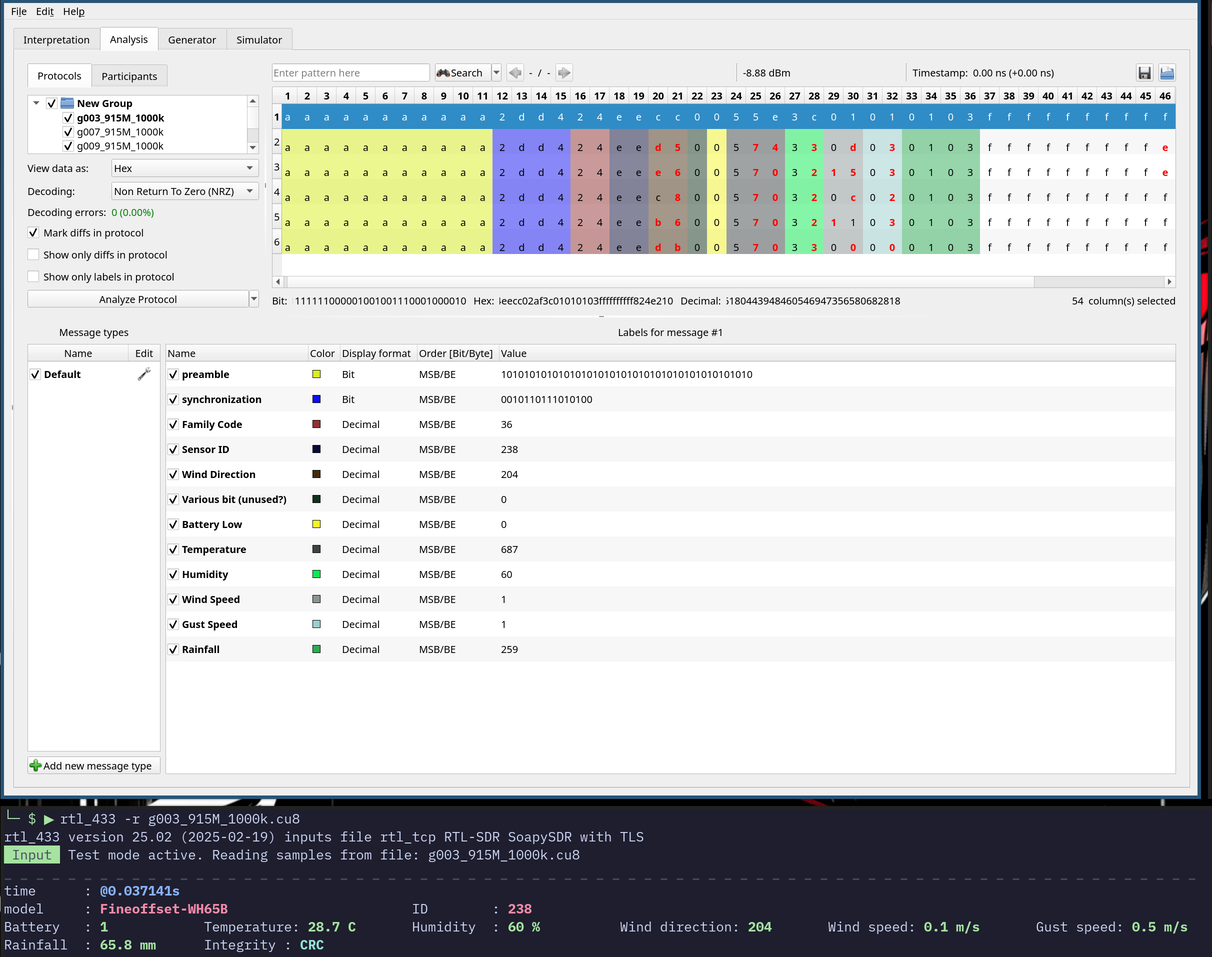Switch to the Interpretation tab
This screenshot has width=1212, height=957.
56,40
